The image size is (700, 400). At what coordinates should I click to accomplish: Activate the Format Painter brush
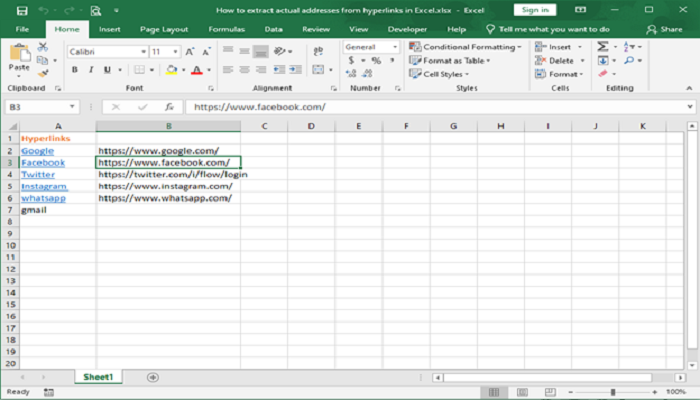(x=43, y=74)
